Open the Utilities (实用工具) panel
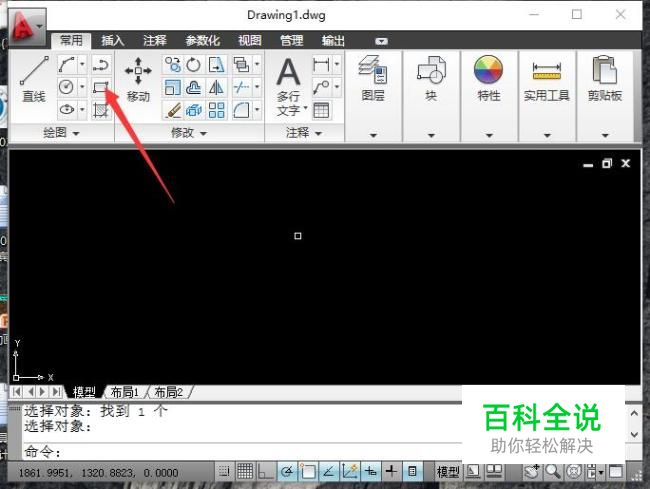This screenshot has height=489, width=650. point(547,80)
